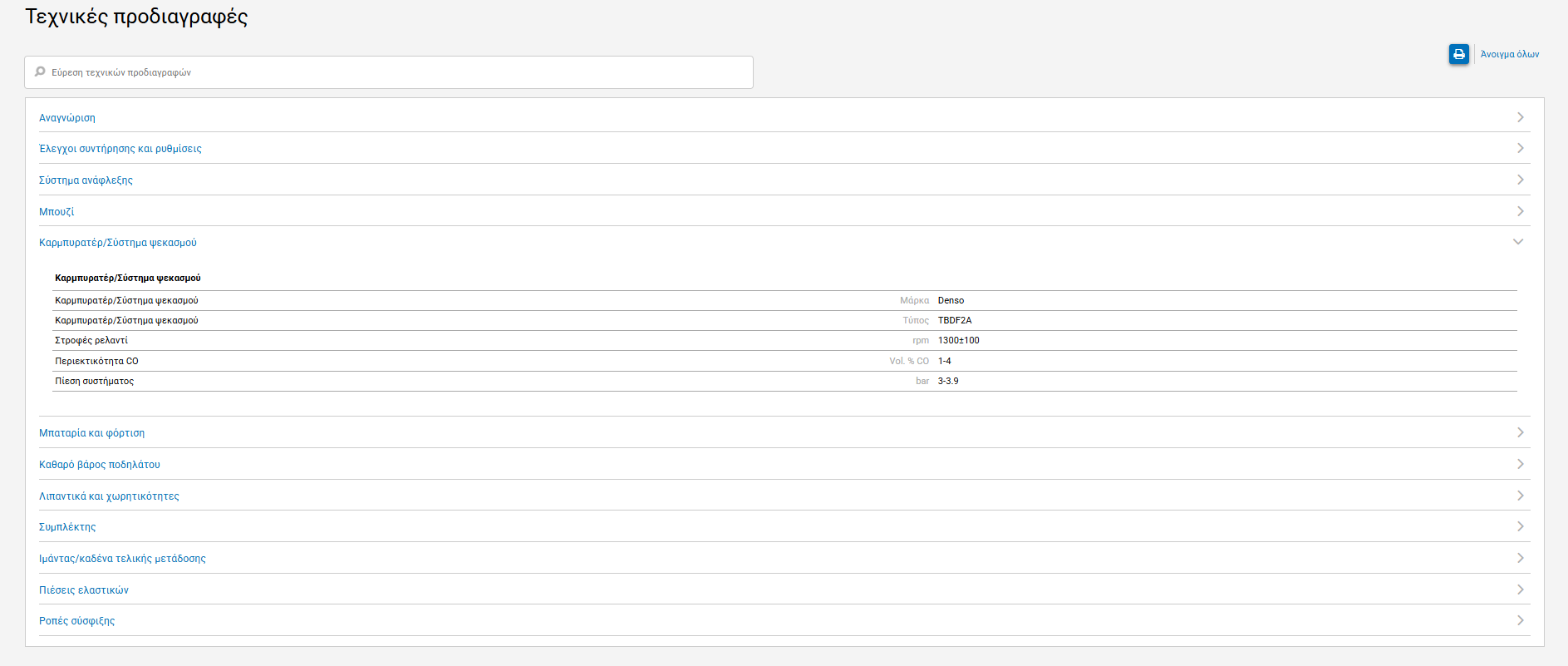The width and height of the screenshot is (1568, 666).
Task: Open 'Ιμάντας/καδένα τελικής μετάδοσης' section
Action: [122, 559]
